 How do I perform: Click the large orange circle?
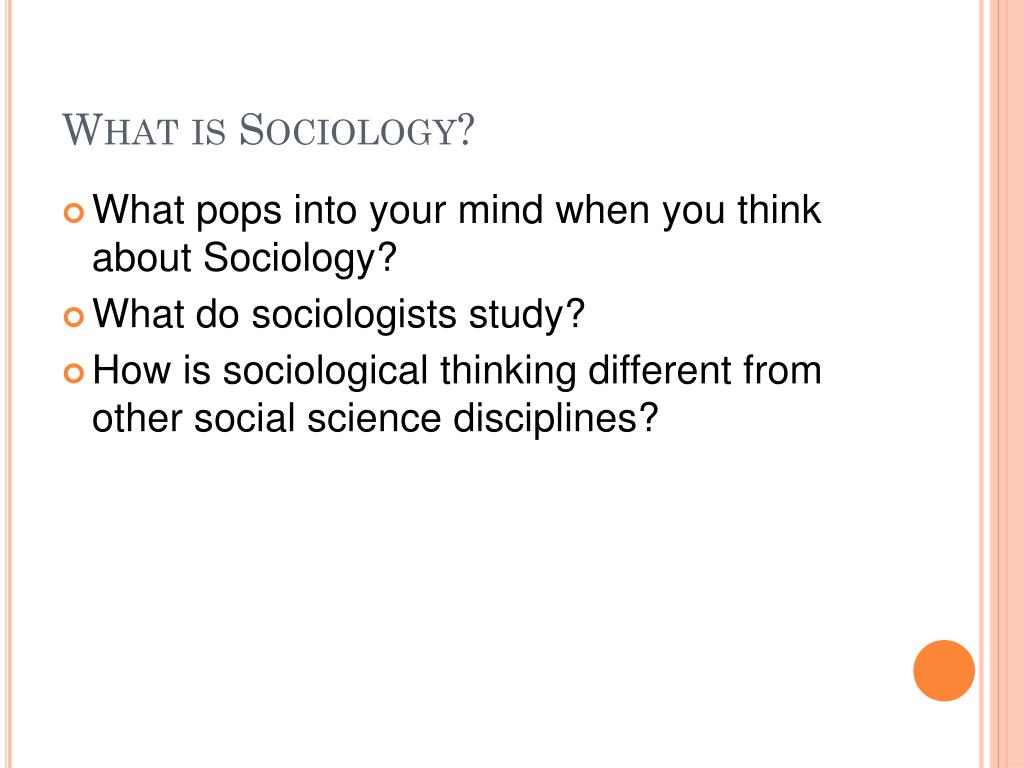pyautogui.click(x=944, y=670)
